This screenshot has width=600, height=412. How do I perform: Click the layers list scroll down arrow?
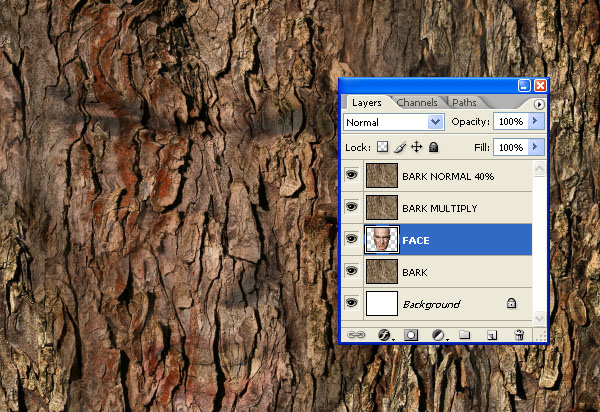[539, 318]
